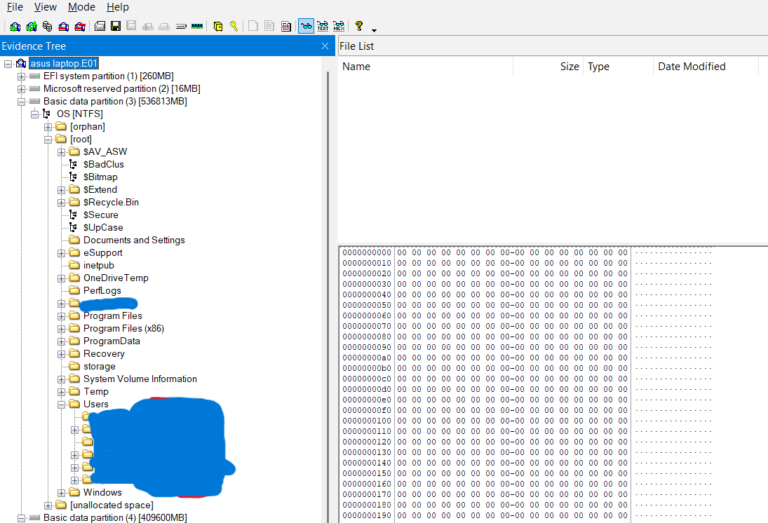The width and height of the screenshot is (768, 523).
Task: Expand the Program Files (x86) node
Action: click(61, 329)
